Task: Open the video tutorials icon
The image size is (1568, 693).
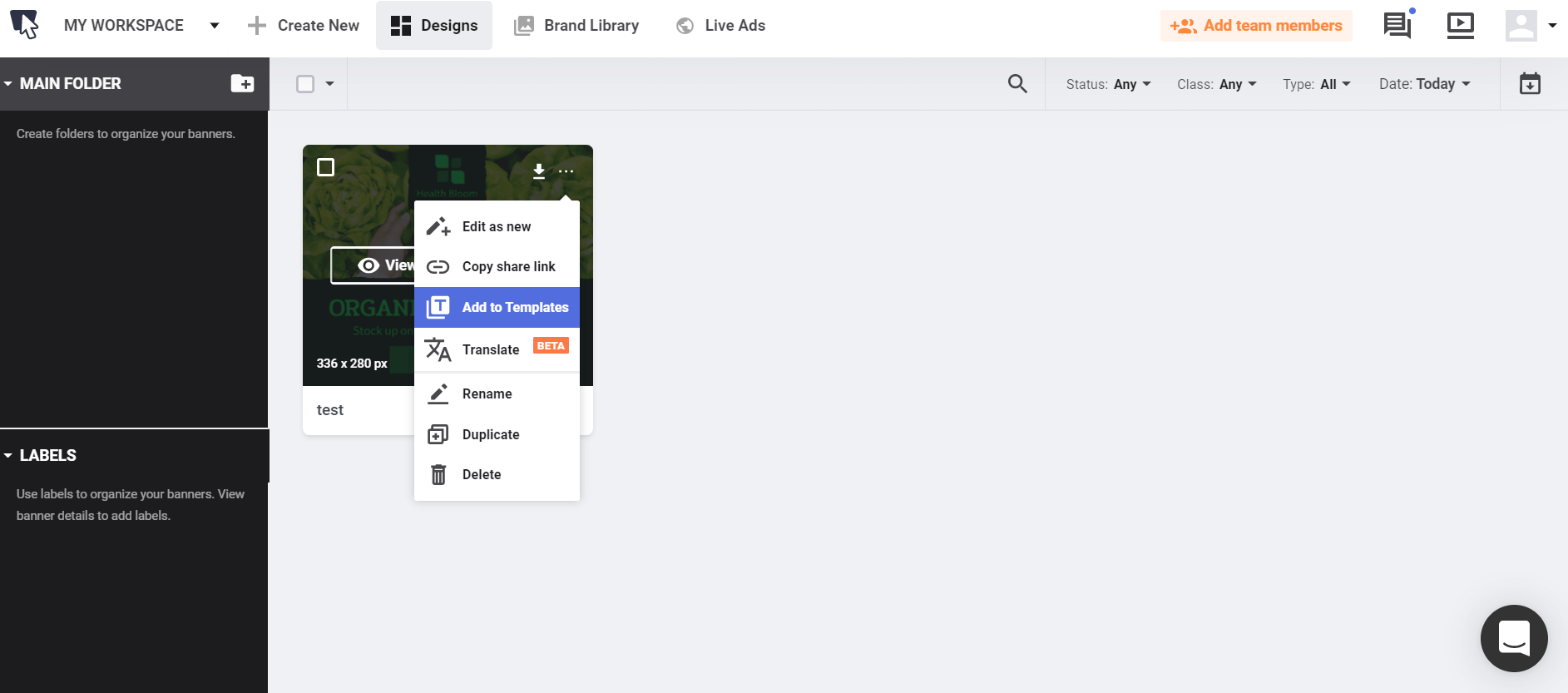Action: [x=1461, y=26]
